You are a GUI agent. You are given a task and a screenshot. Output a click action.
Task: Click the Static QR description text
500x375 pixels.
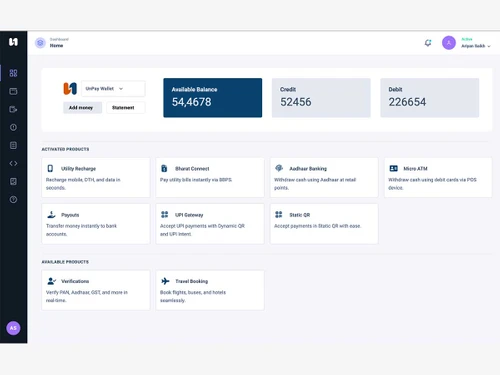click(x=317, y=226)
